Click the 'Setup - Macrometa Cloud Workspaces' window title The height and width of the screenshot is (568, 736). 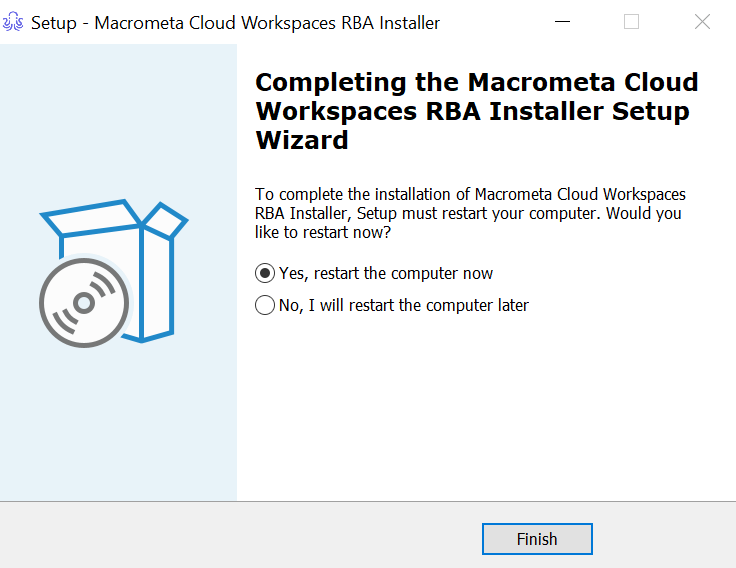235,22
